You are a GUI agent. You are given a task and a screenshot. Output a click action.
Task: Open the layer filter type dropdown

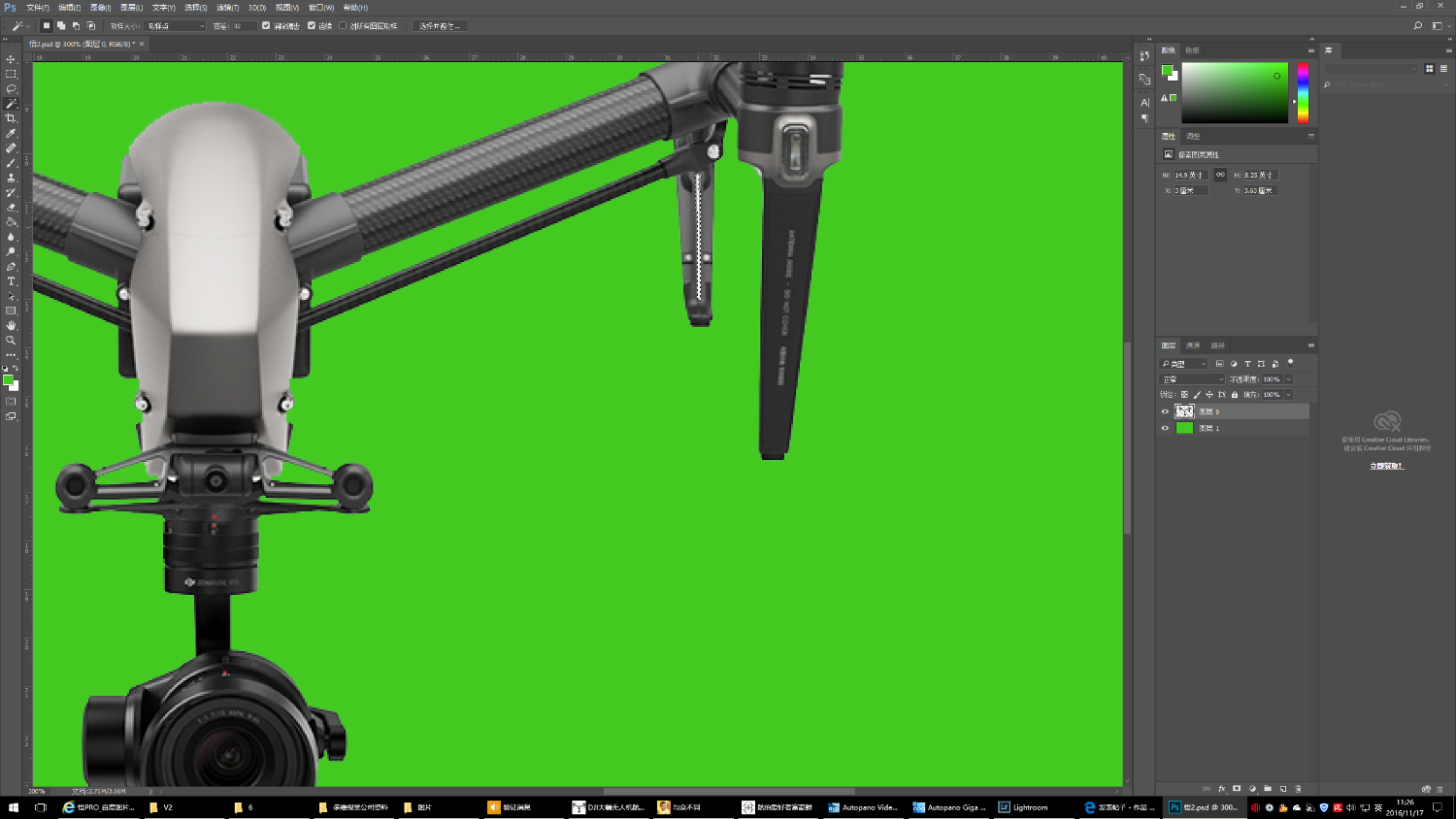[1184, 364]
